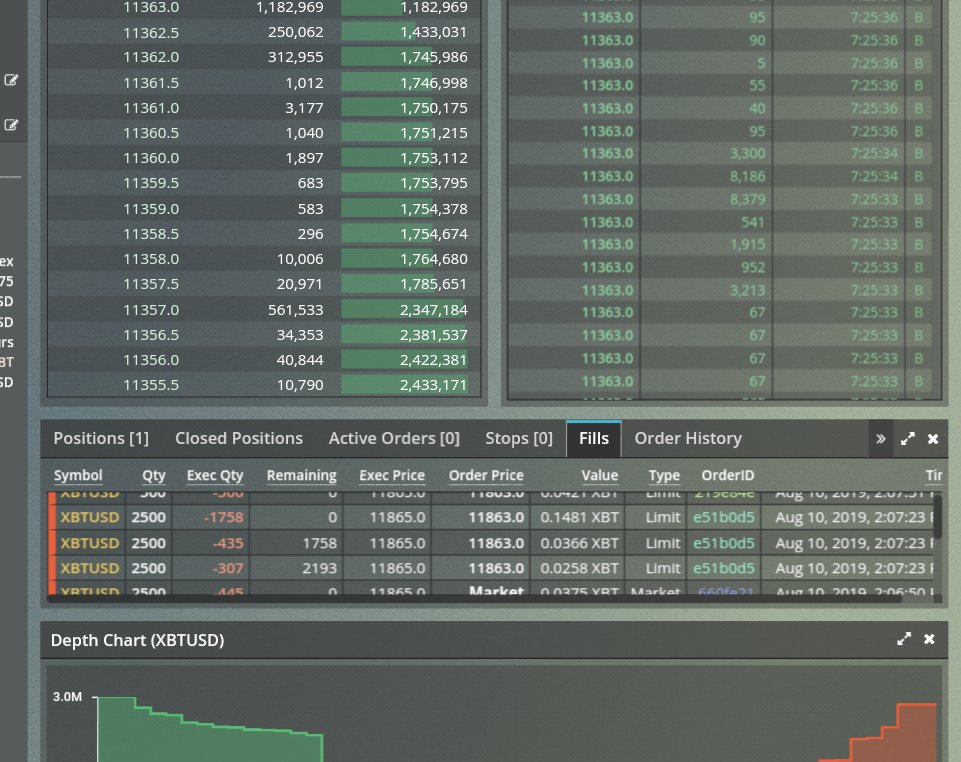Open order ID e51b0d5 in the -1758 fill row
This screenshot has height=762, width=961.
pyautogui.click(x=724, y=517)
